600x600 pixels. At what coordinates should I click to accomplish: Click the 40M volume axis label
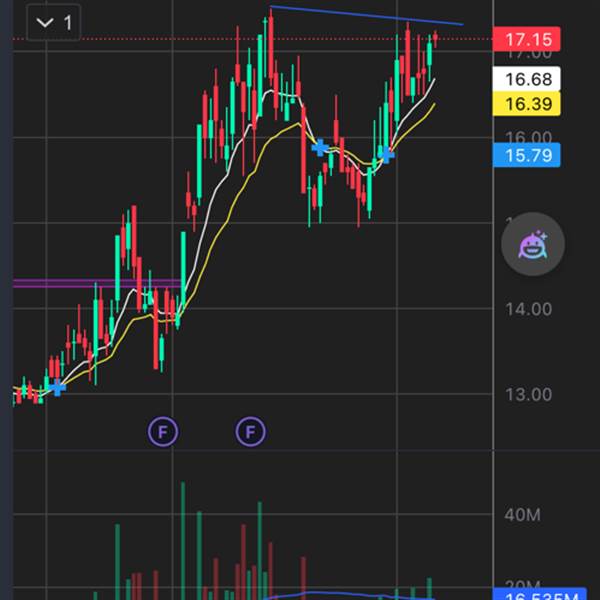[522, 515]
